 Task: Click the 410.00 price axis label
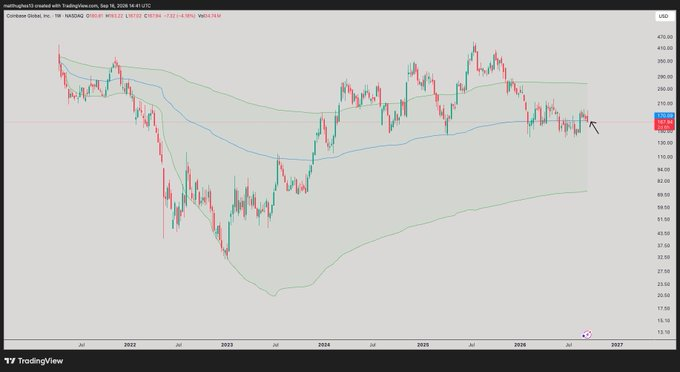coord(664,48)
